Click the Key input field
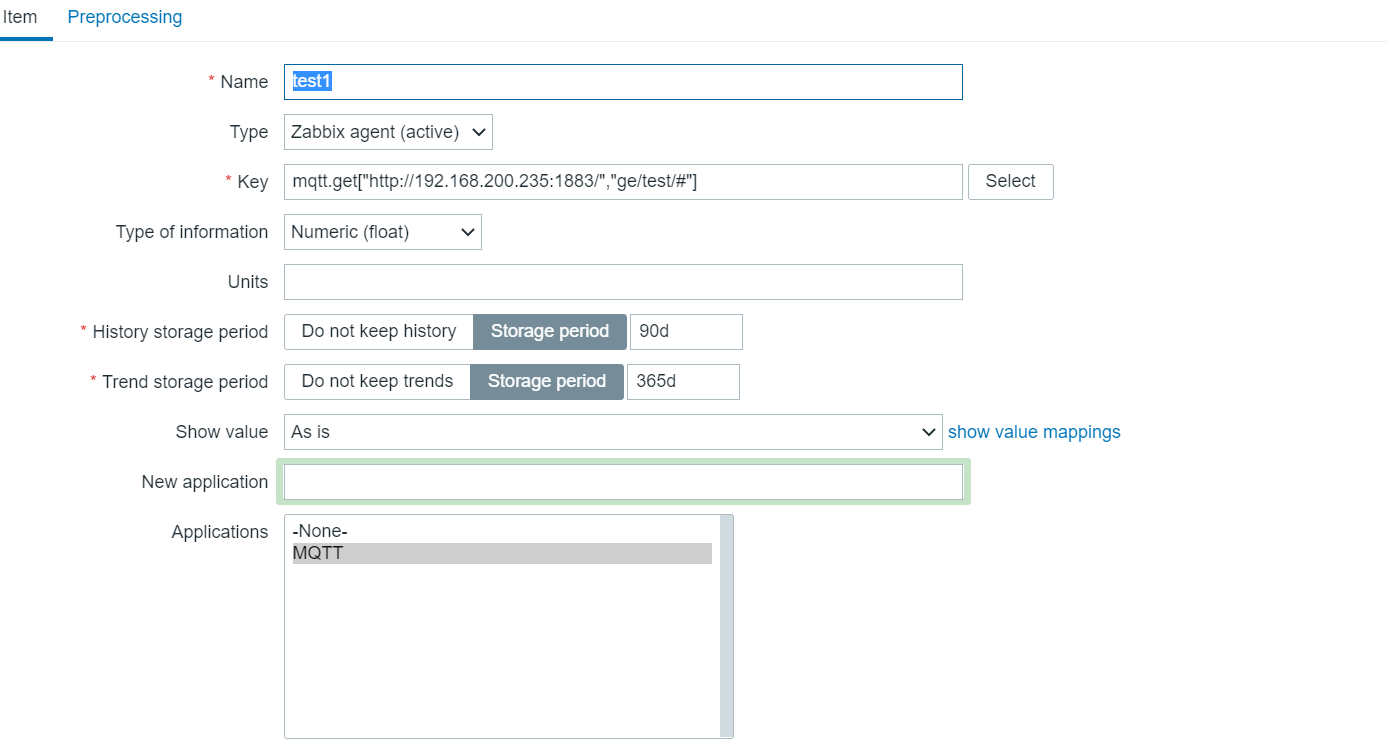This screenshot has width=1387, height=746. click(x=622, y=182)
